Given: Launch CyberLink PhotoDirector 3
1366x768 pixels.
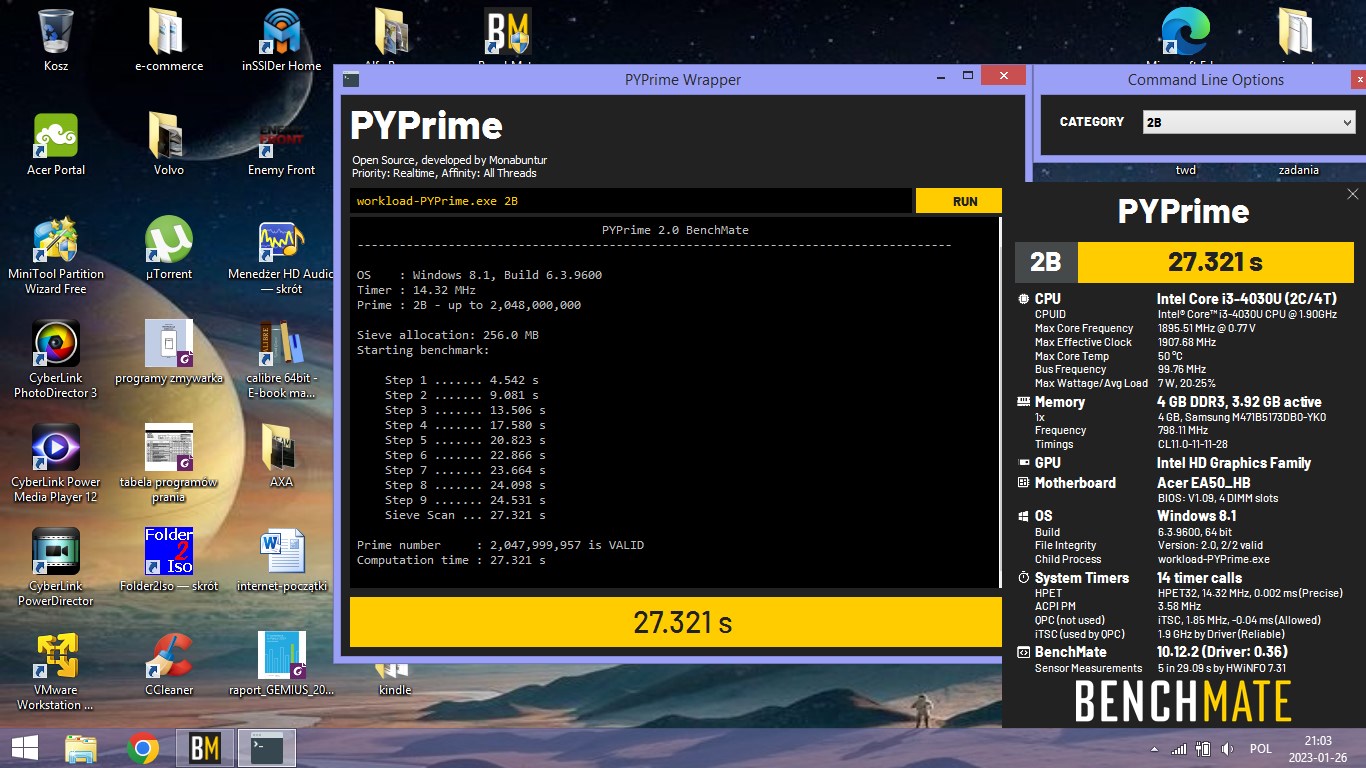Looking at the screenshot, I should 56,359.
